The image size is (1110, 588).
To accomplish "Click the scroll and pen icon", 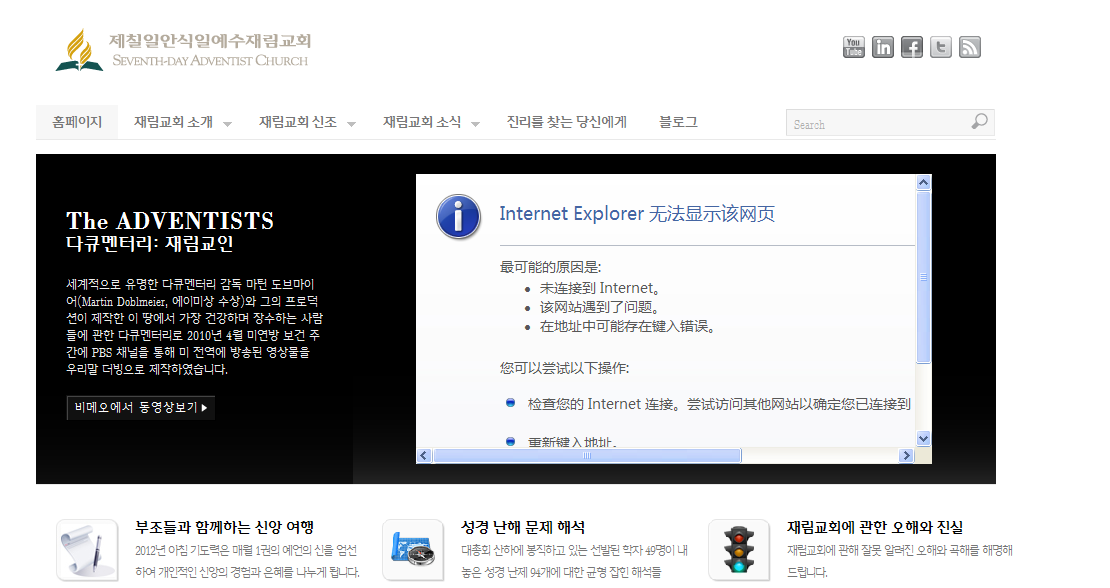I will tap(87, 550).
